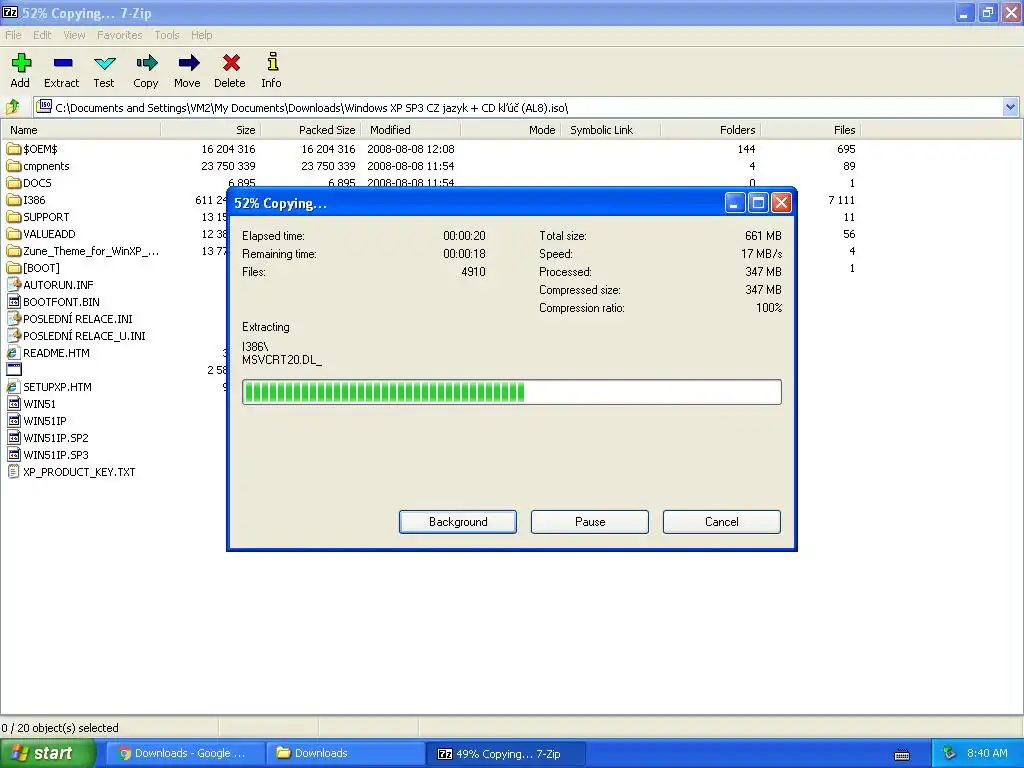Open the Tools menu
This screenshot has width=1024, height=768.
(167, 35)
